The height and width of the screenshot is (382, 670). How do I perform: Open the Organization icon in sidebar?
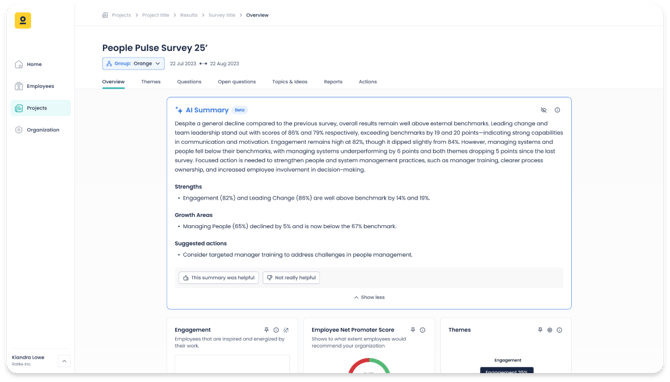(19, 130)
